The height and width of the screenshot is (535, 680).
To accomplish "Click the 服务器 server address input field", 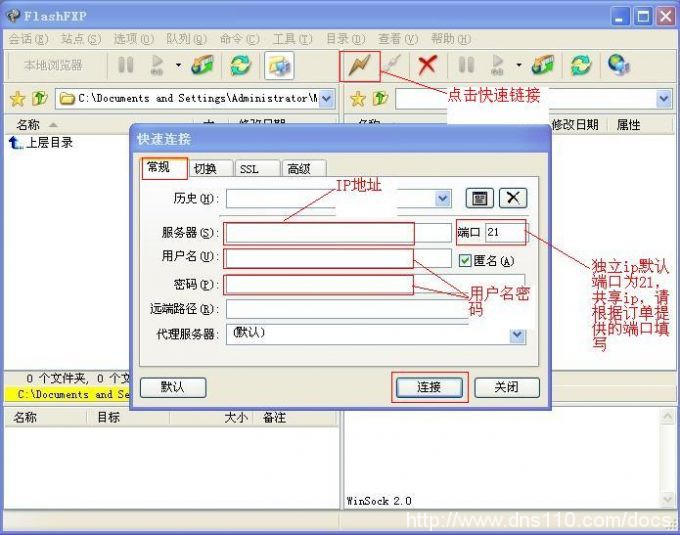I will pyautogui.click(x=319, y=233).
